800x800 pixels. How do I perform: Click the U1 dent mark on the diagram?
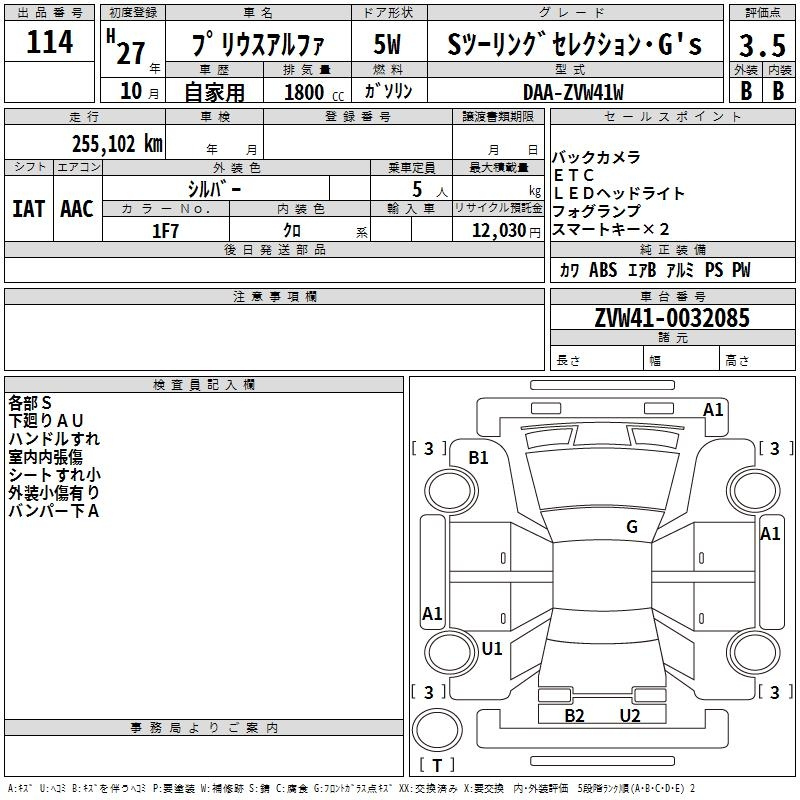(492, 648)
